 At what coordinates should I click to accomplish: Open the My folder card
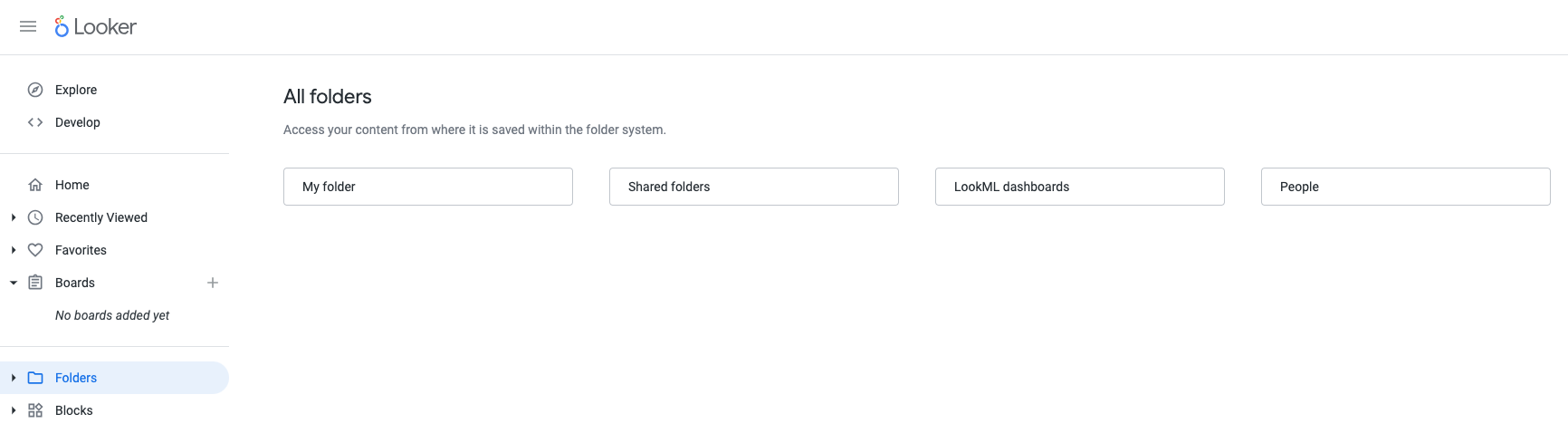click(x=427, y=187)
